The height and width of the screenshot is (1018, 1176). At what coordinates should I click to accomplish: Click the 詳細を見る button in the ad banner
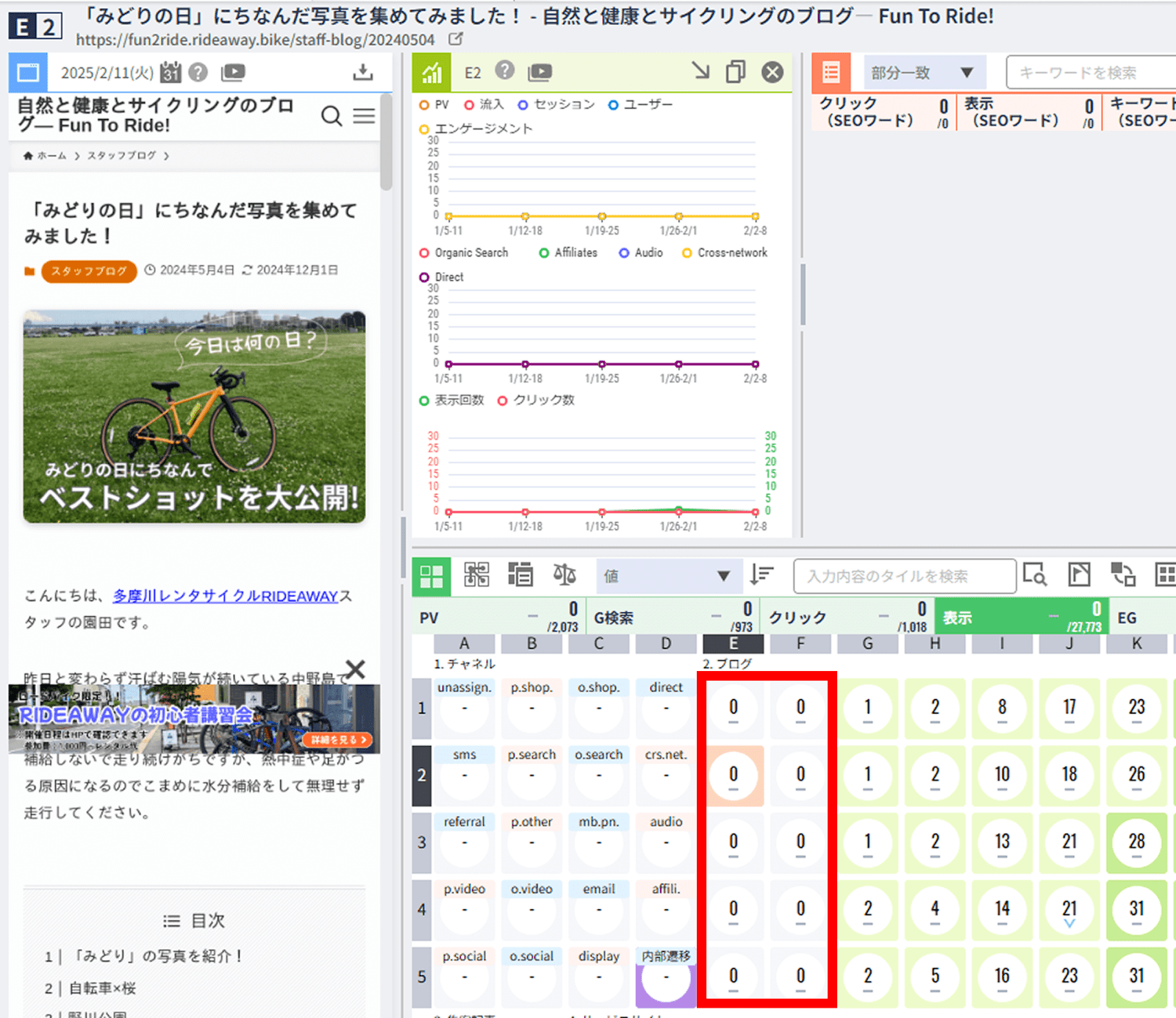pyautogui.click(x=337, y=741)
